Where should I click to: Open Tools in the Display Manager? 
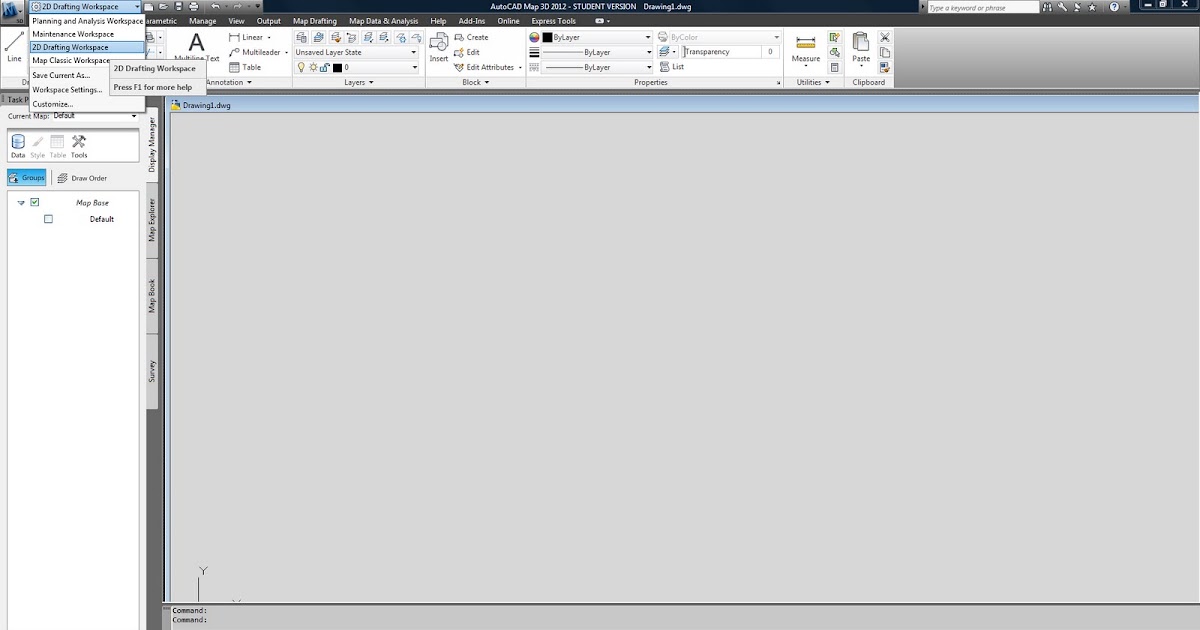(79, 147)
